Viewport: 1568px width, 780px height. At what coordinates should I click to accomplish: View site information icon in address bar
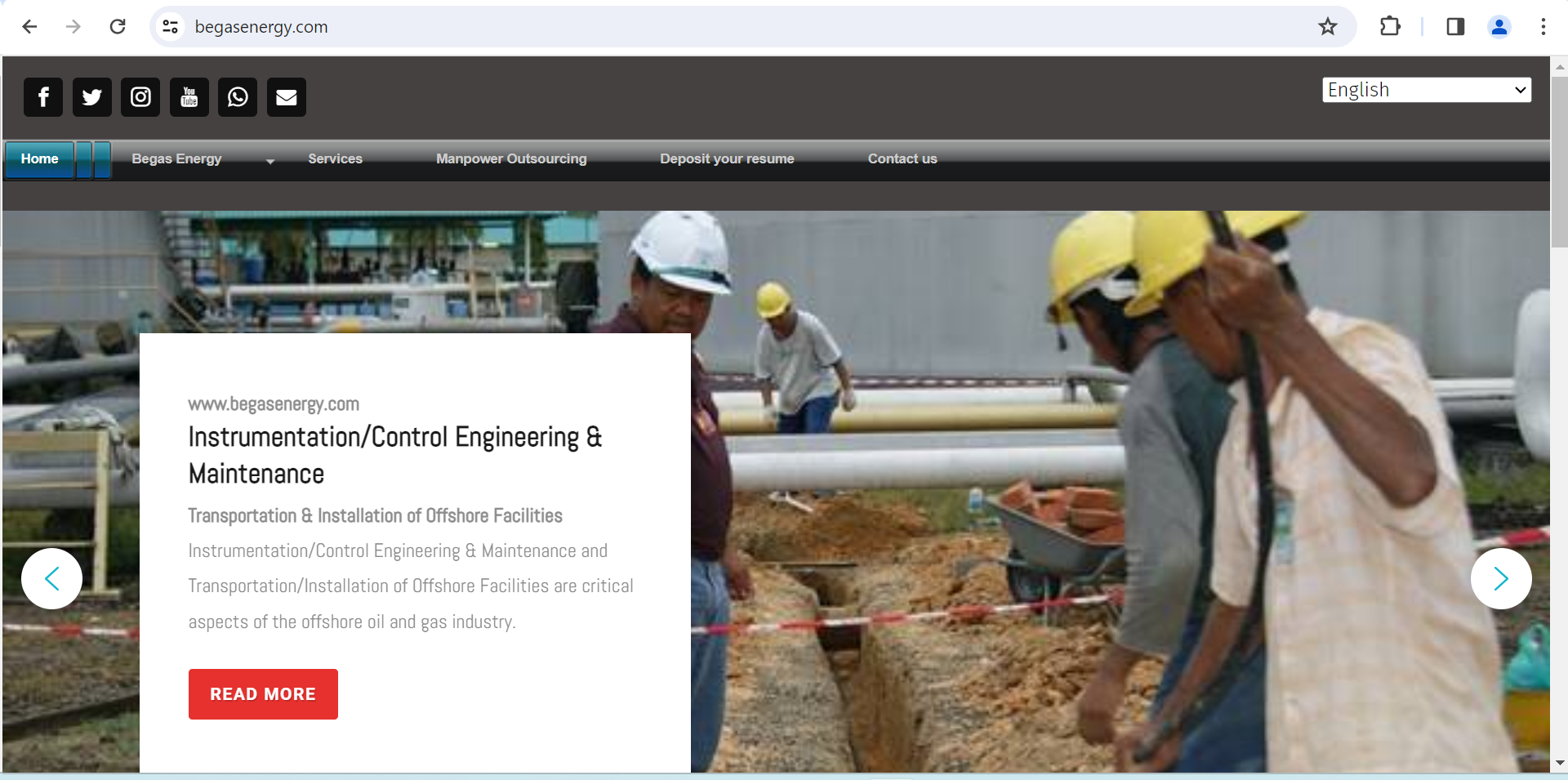170,27
